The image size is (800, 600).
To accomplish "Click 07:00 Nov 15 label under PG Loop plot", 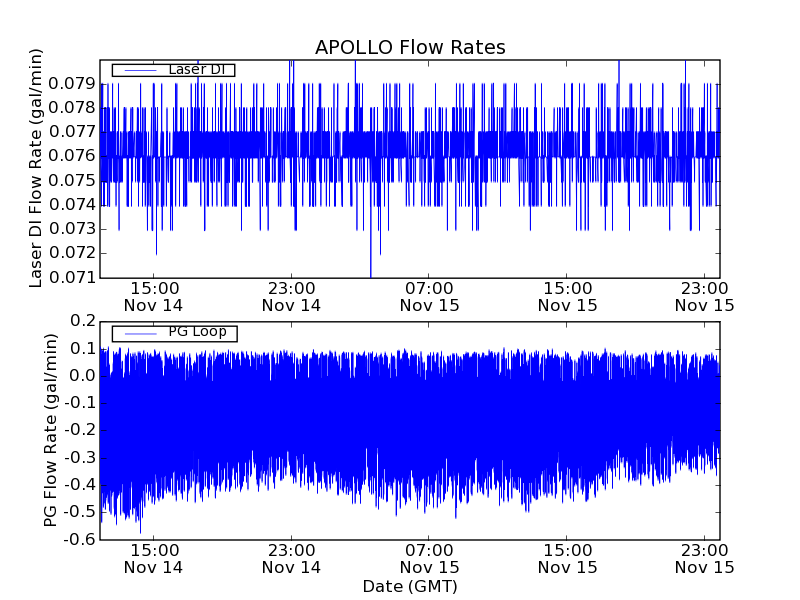I will click(429, 559).
